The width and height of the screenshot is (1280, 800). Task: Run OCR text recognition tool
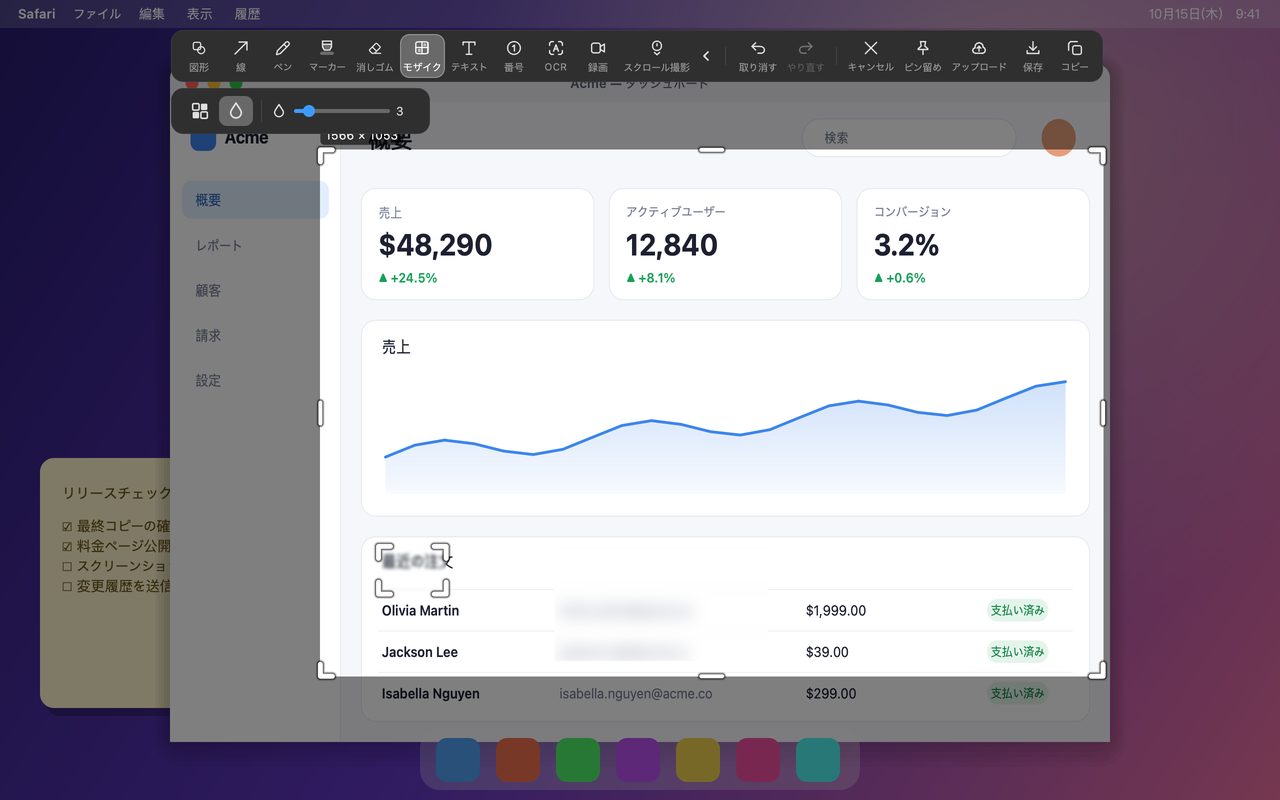point(556,56)
